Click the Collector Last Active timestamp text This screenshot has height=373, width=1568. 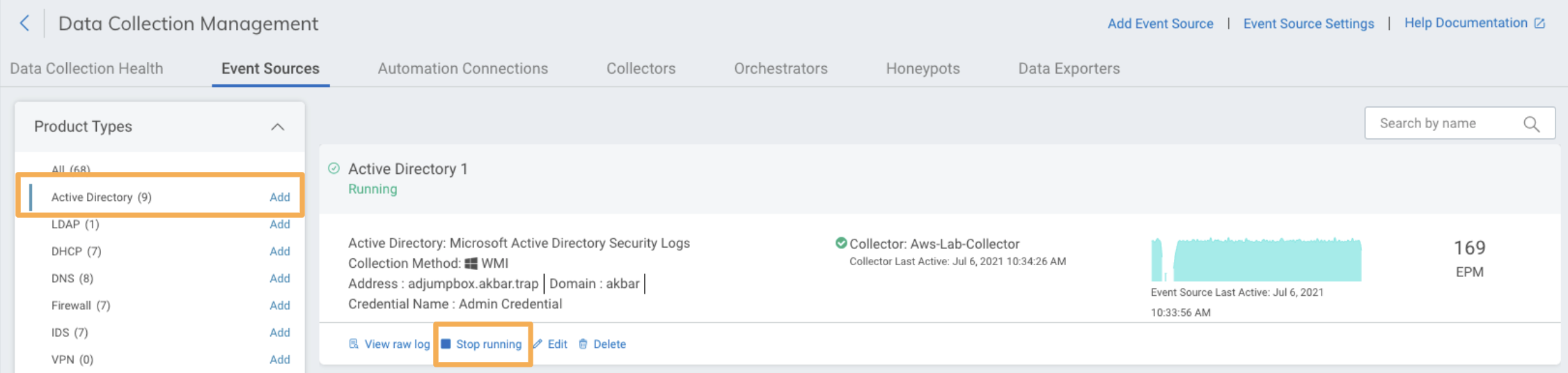tap(958, 262)
